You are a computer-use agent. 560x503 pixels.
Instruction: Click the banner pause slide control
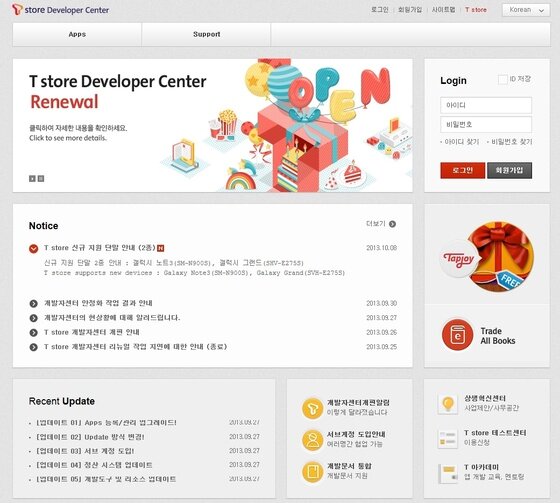pyautogui.click(x=41, y=179)
